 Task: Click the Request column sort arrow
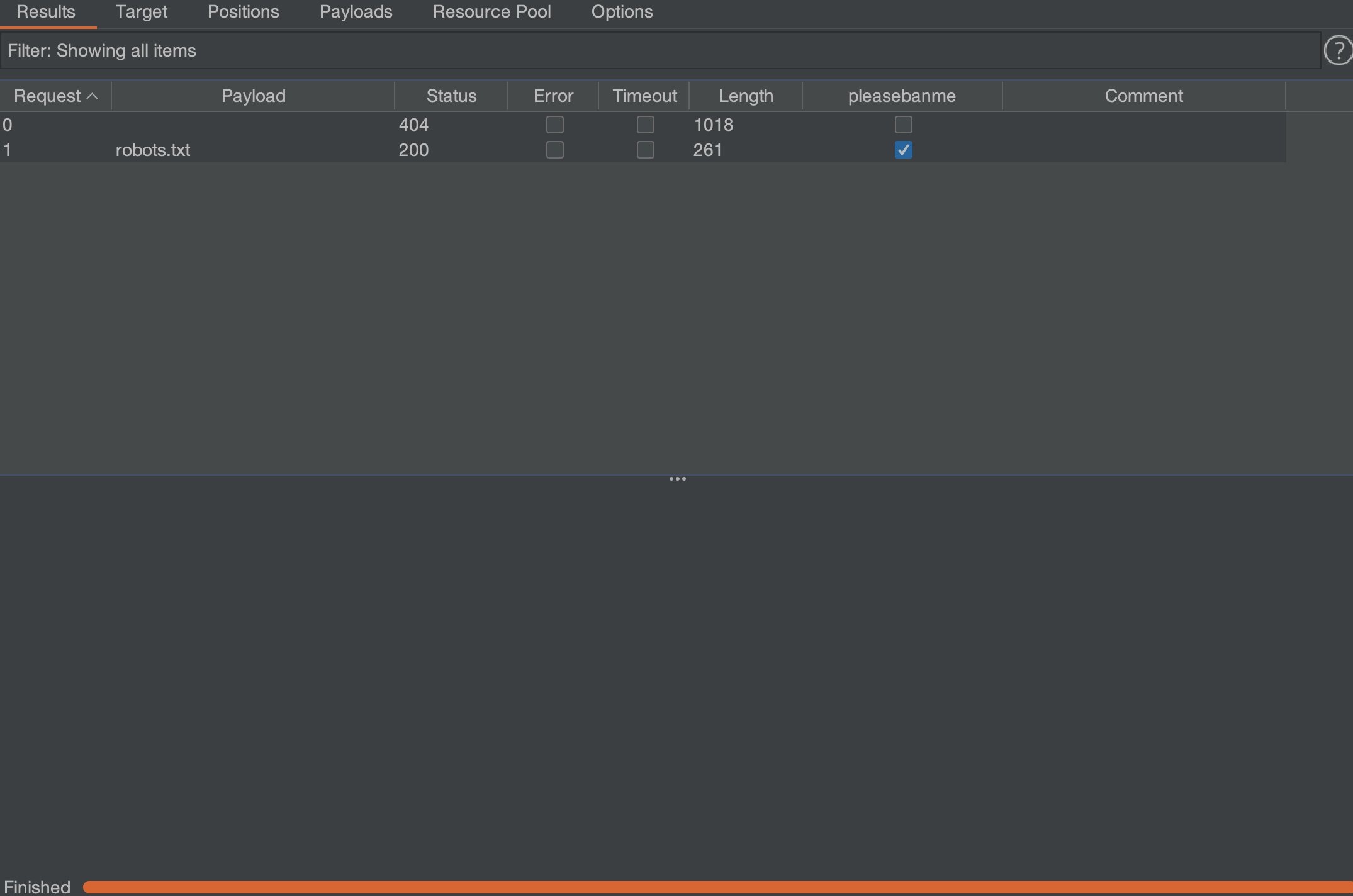click(x=93, y=96)
